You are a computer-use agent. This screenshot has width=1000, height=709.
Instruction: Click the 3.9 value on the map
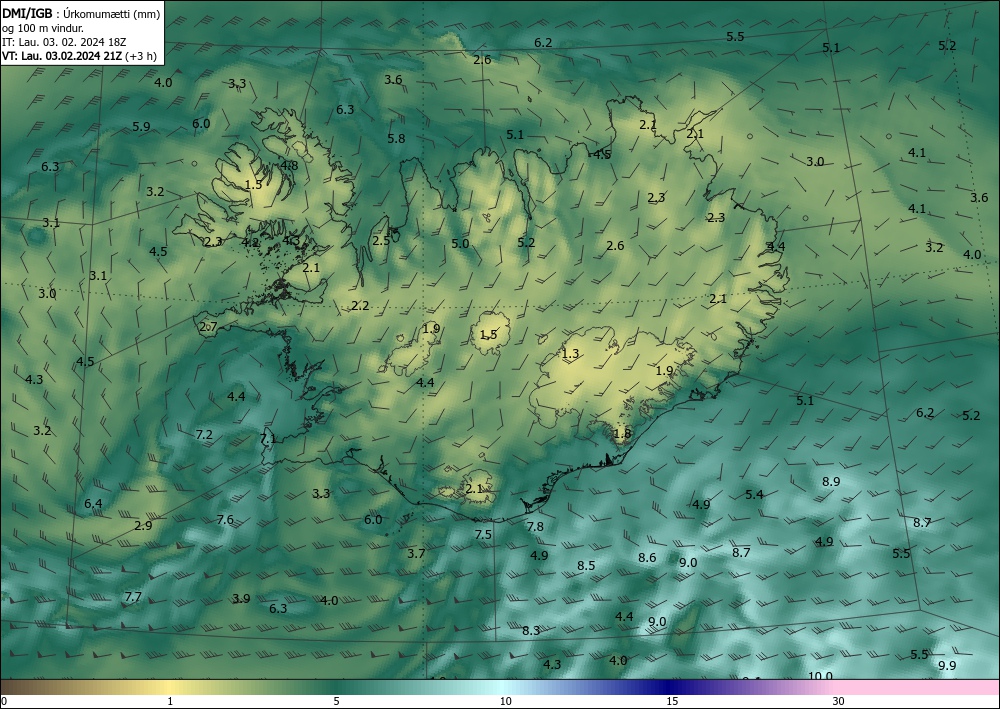(241, 599)
